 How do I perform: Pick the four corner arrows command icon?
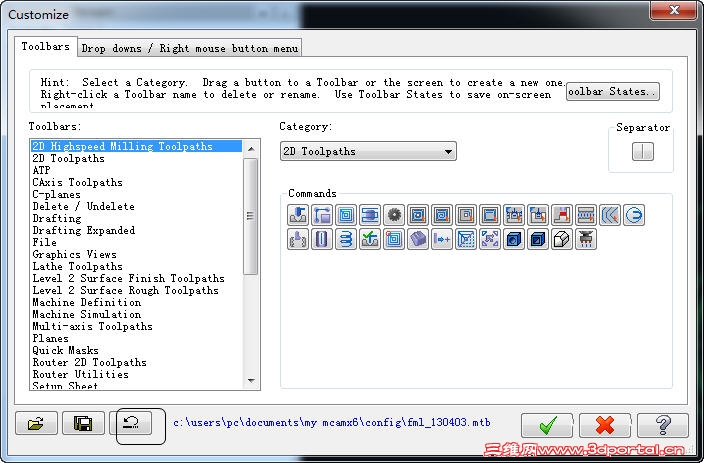click(x=490, y=239)
